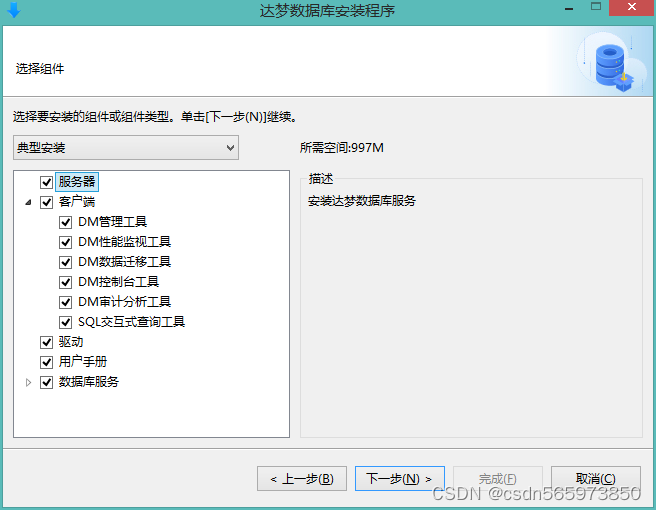Toggle the 驱动 checkbox
The width and height of the screenshot is (656, 510).
click(x=46, y=342)
